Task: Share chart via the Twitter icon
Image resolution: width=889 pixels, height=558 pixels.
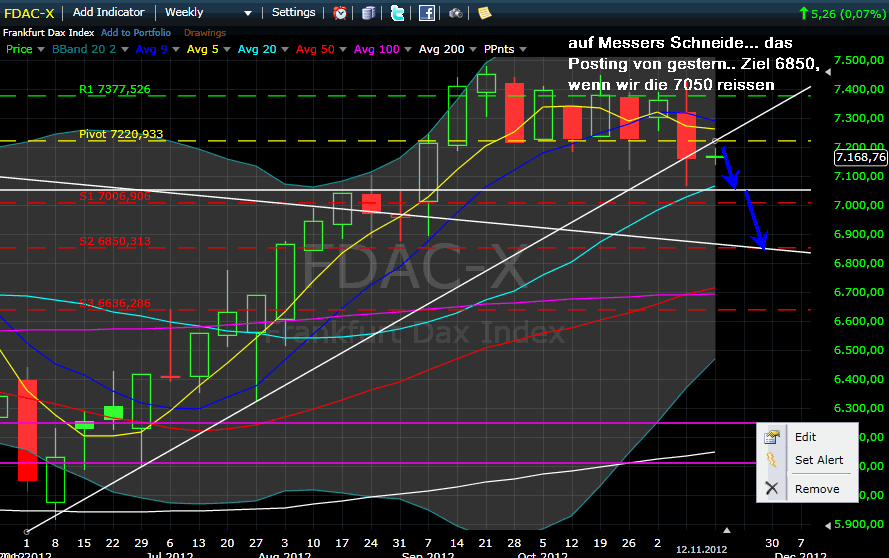Action: click(x=397, y=12)
